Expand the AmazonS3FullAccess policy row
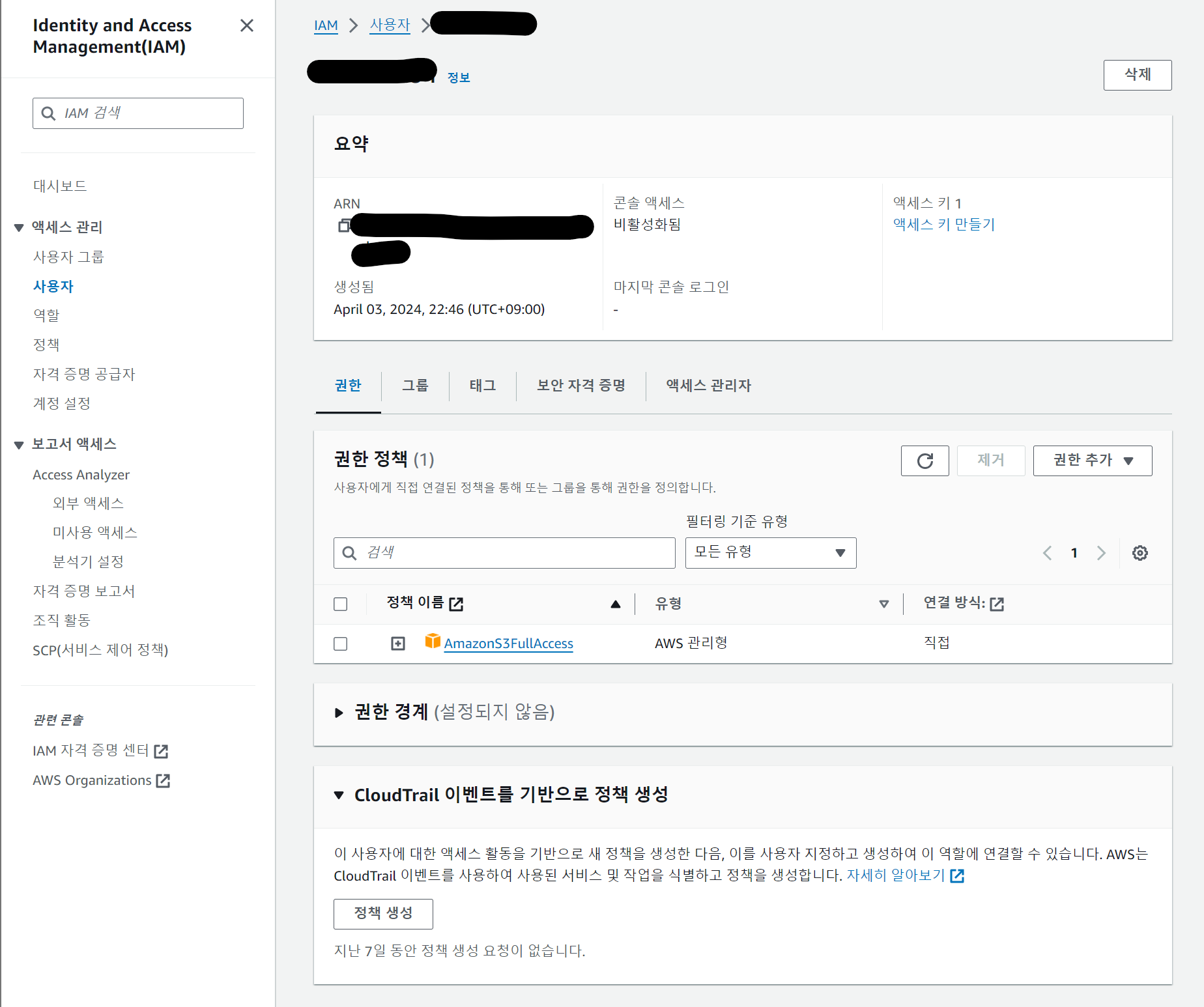 [398, 644]
